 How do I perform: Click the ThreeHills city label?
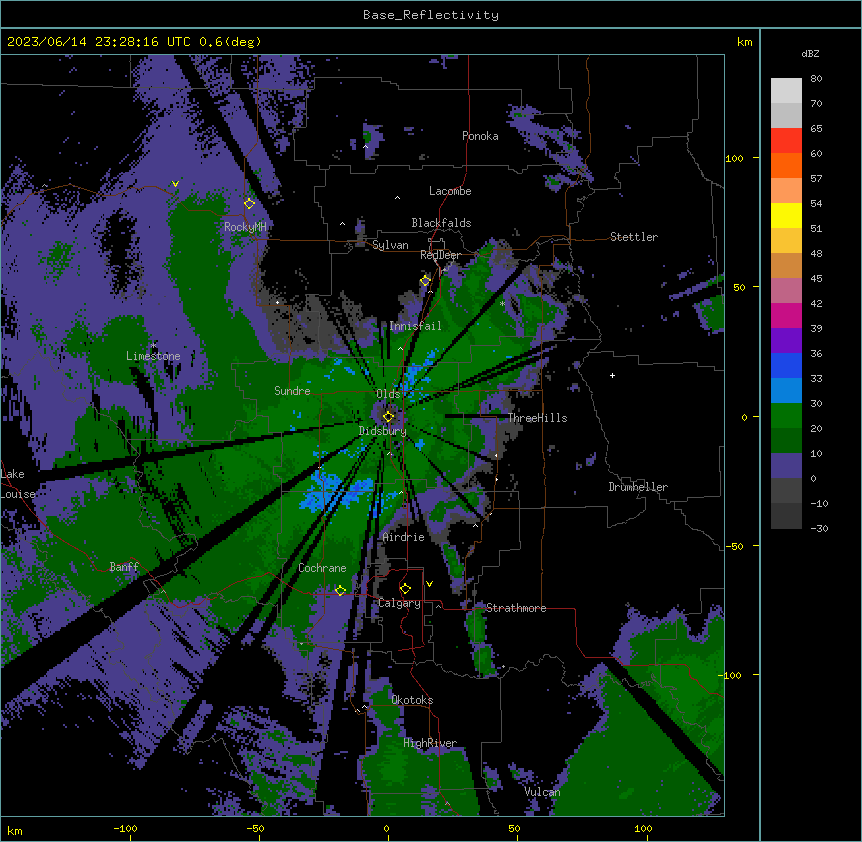point(538,418)
